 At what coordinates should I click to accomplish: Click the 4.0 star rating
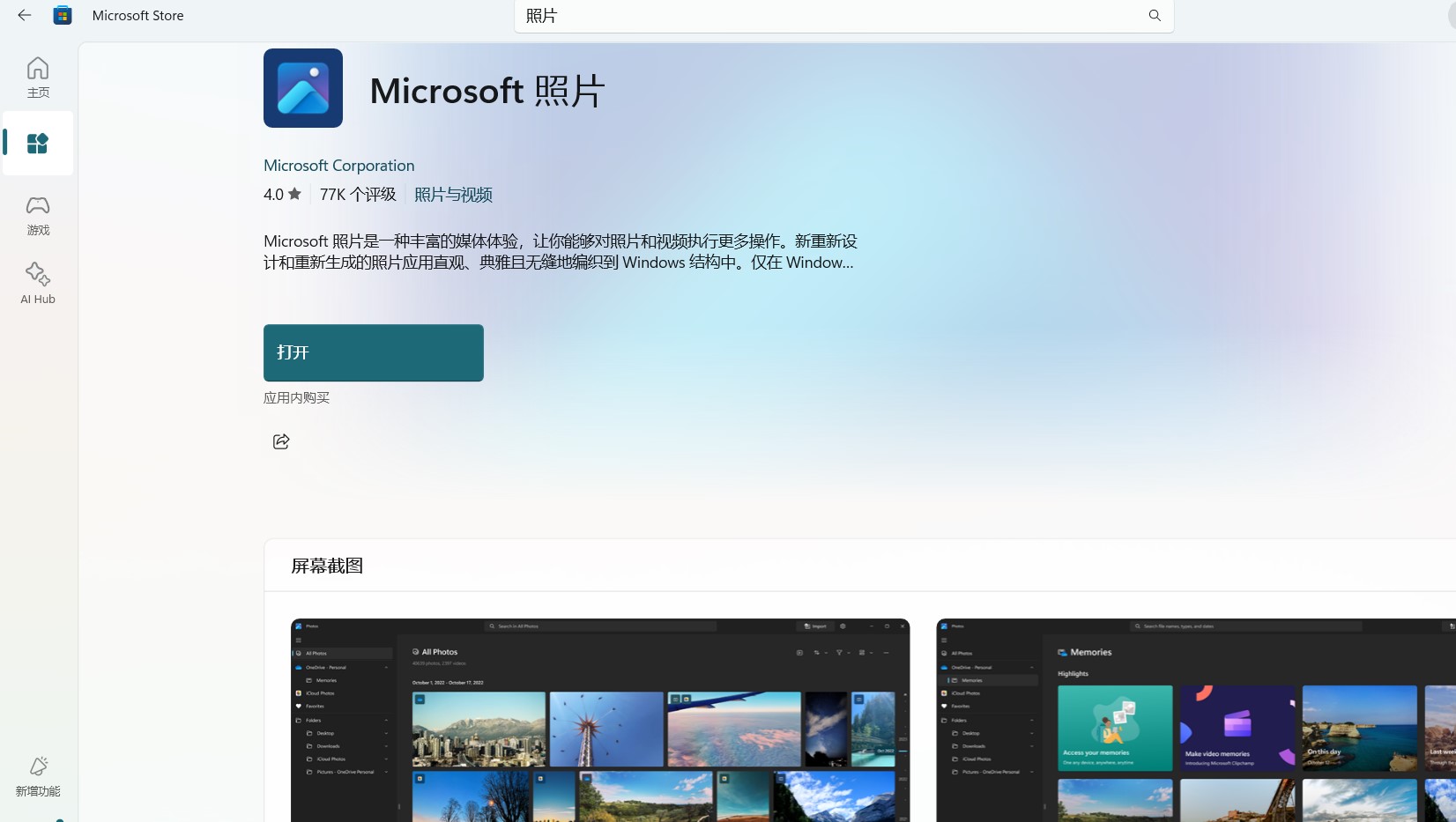(282, 195)
